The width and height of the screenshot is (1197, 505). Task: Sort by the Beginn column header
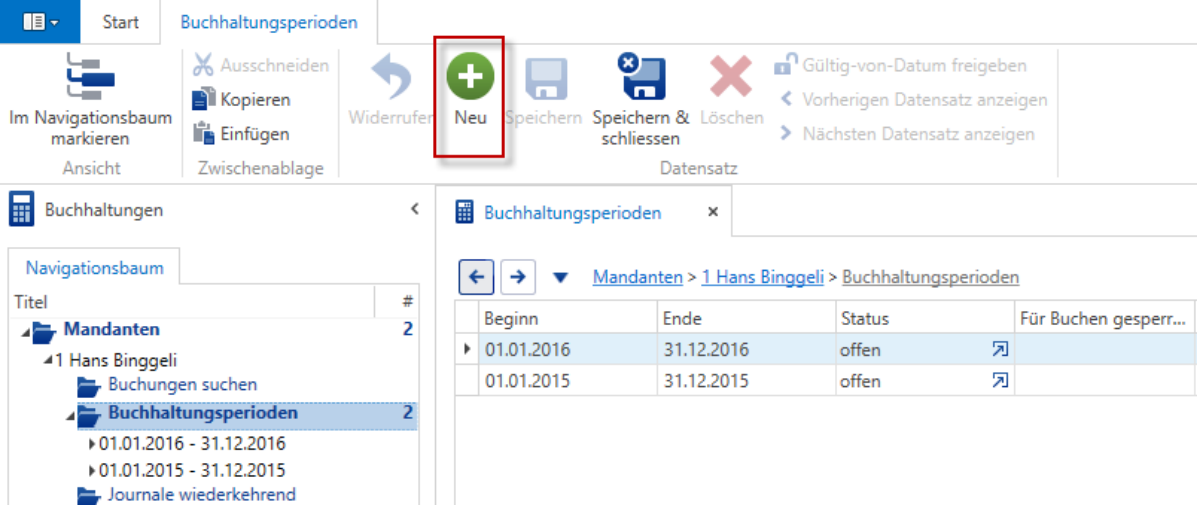567,318
